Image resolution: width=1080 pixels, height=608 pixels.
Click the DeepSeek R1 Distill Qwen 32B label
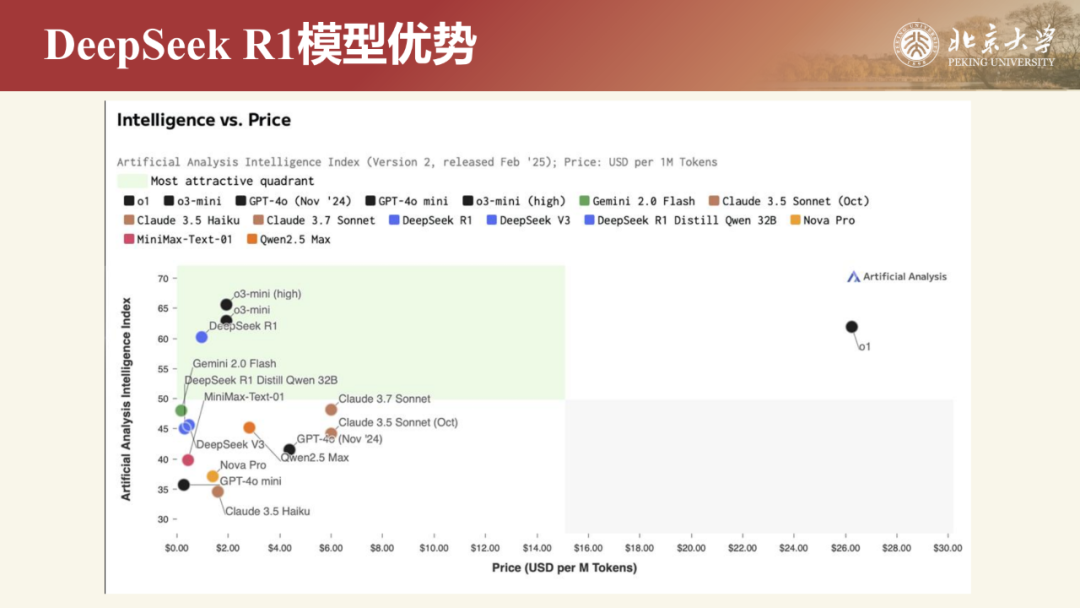[262, 380]
